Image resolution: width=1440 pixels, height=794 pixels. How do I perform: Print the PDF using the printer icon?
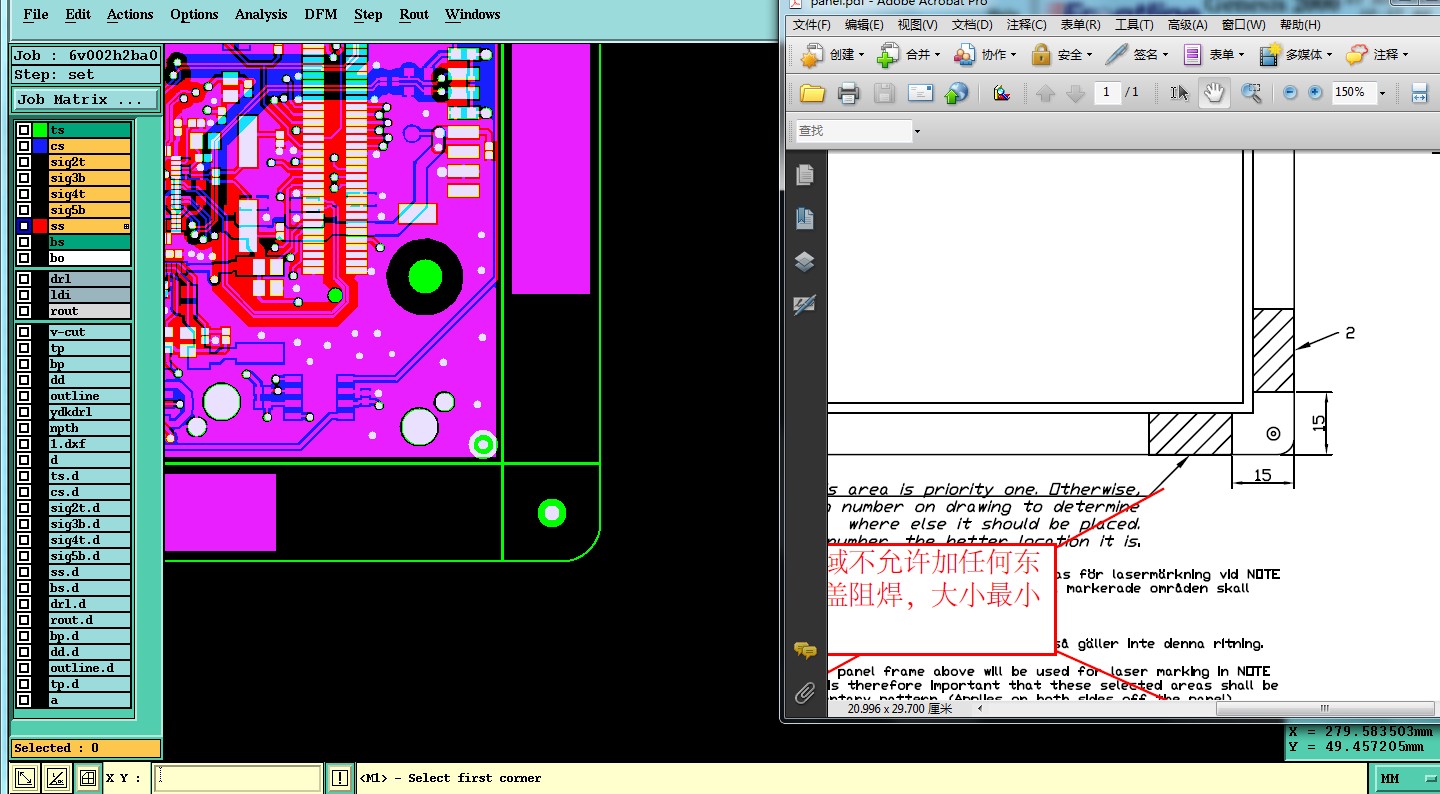[x=848, y=93]
